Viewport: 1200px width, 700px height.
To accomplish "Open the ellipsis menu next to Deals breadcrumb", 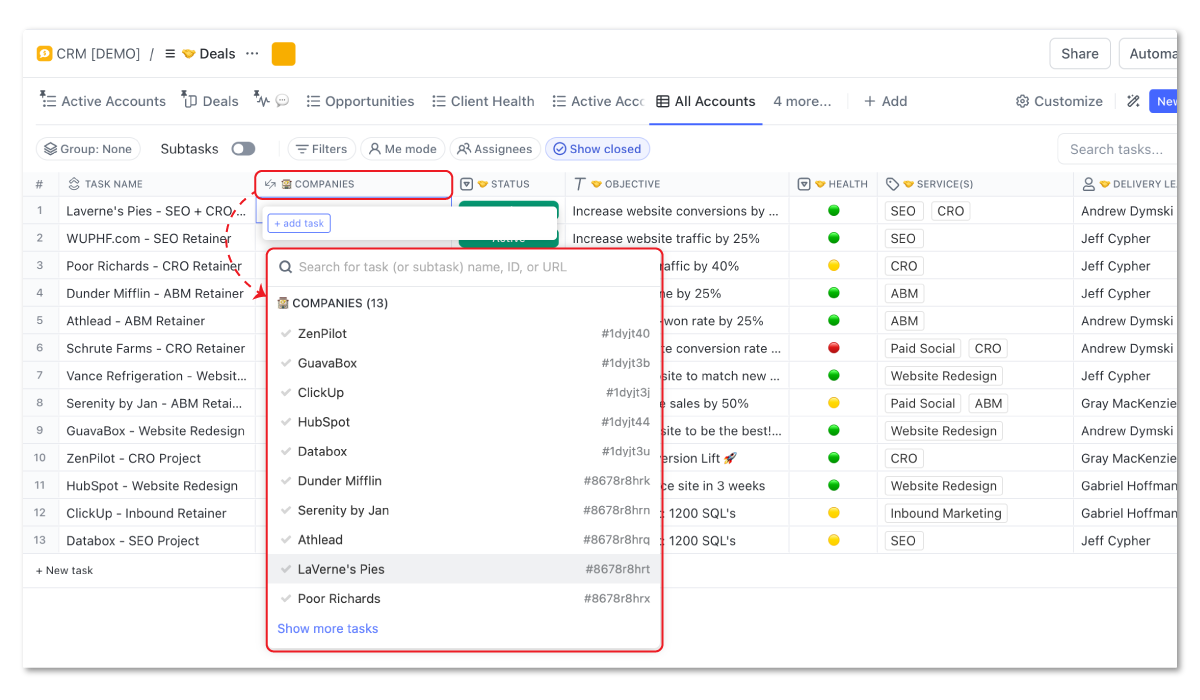I will (251, 53).
